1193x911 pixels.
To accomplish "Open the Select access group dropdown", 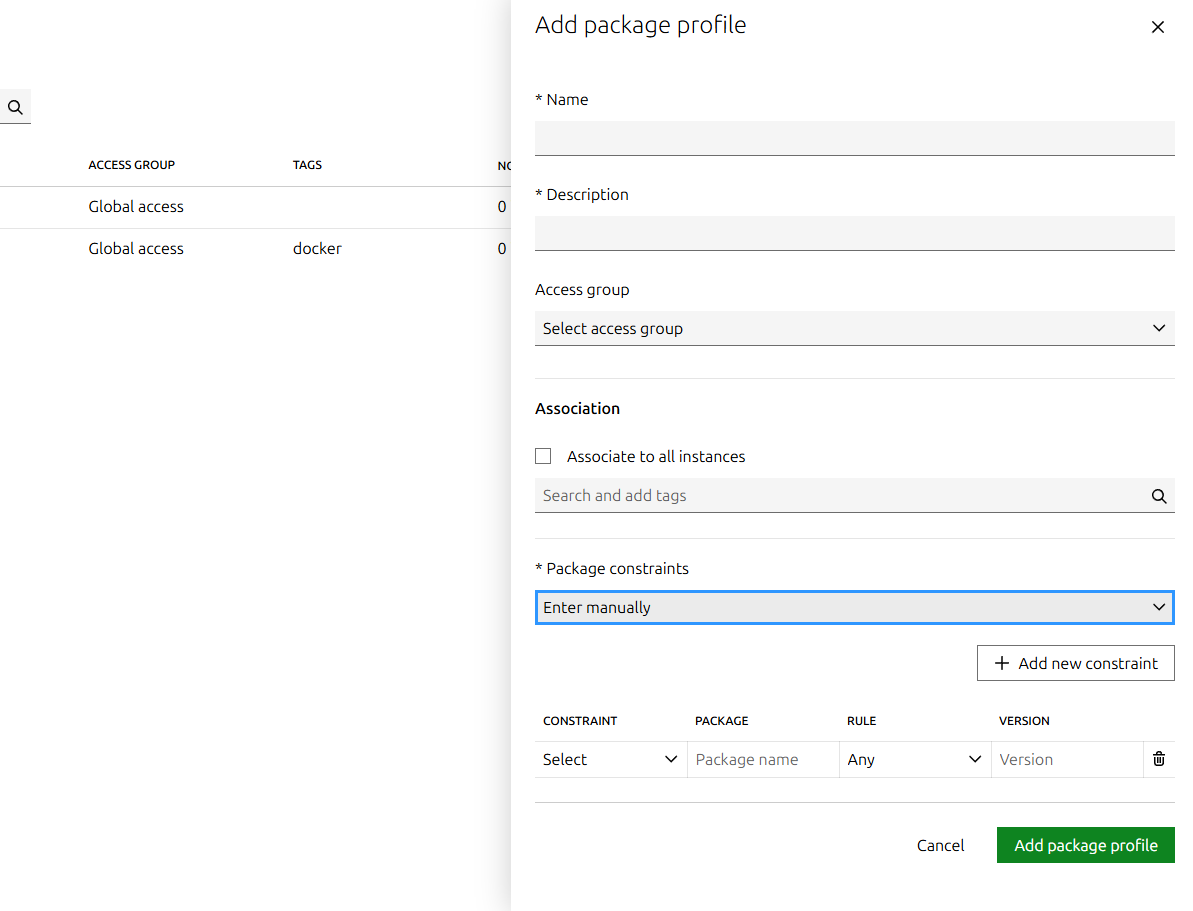I will 854,328.
